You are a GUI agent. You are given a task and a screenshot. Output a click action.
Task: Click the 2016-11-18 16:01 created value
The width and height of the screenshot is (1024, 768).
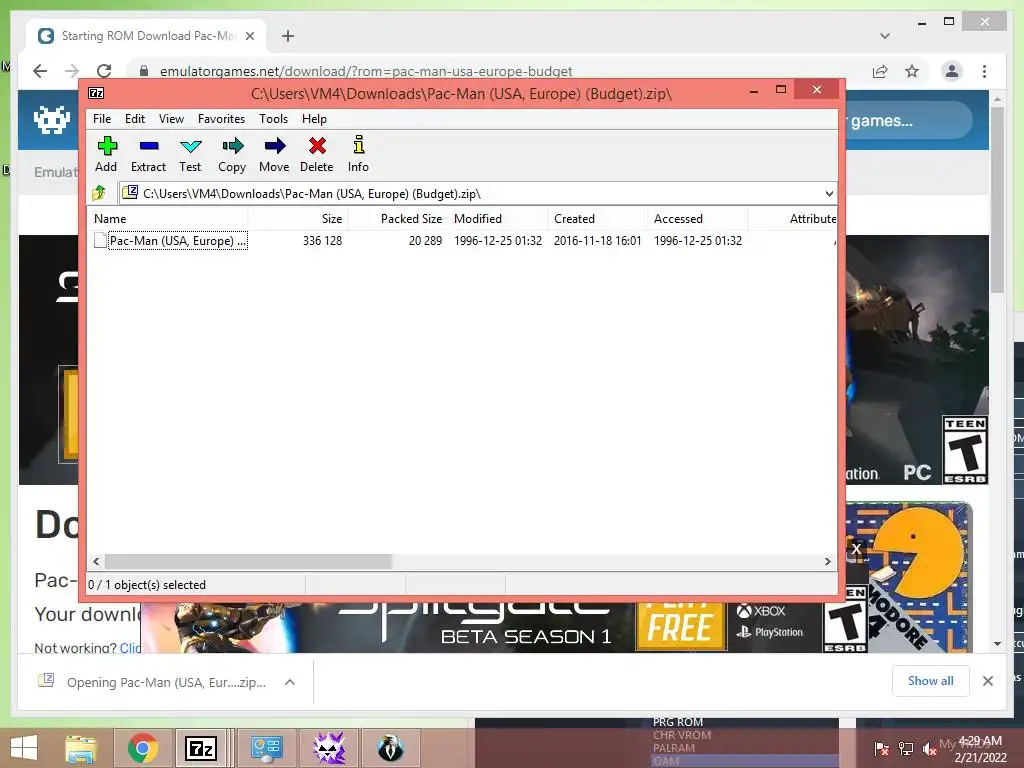point(598,240)
